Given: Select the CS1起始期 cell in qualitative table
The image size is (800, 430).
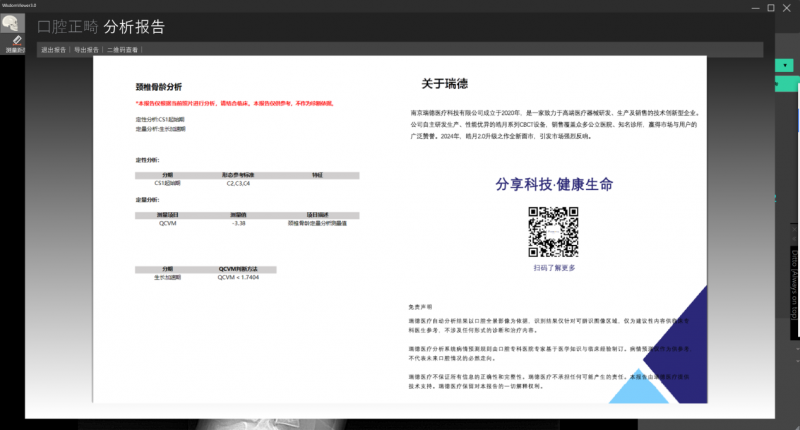Looking at the screenshot, I should pyautogui.click(x=167, y=183).
